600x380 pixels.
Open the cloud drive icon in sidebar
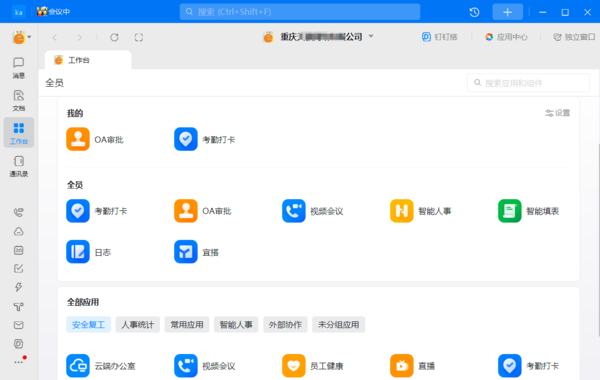point(18,231)
